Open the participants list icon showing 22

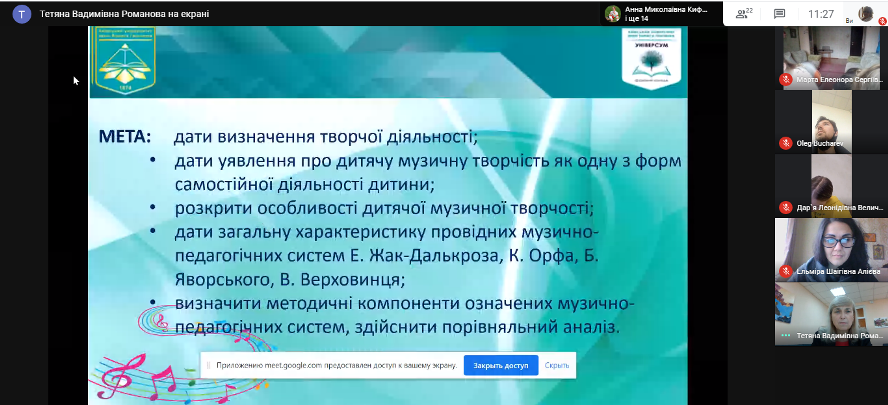coord(744,14)
